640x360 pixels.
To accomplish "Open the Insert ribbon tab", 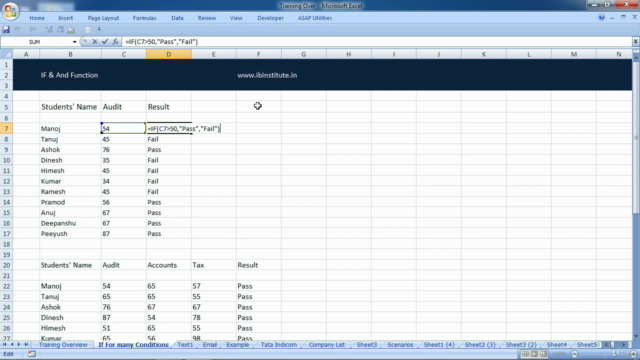I will [65, 18].
